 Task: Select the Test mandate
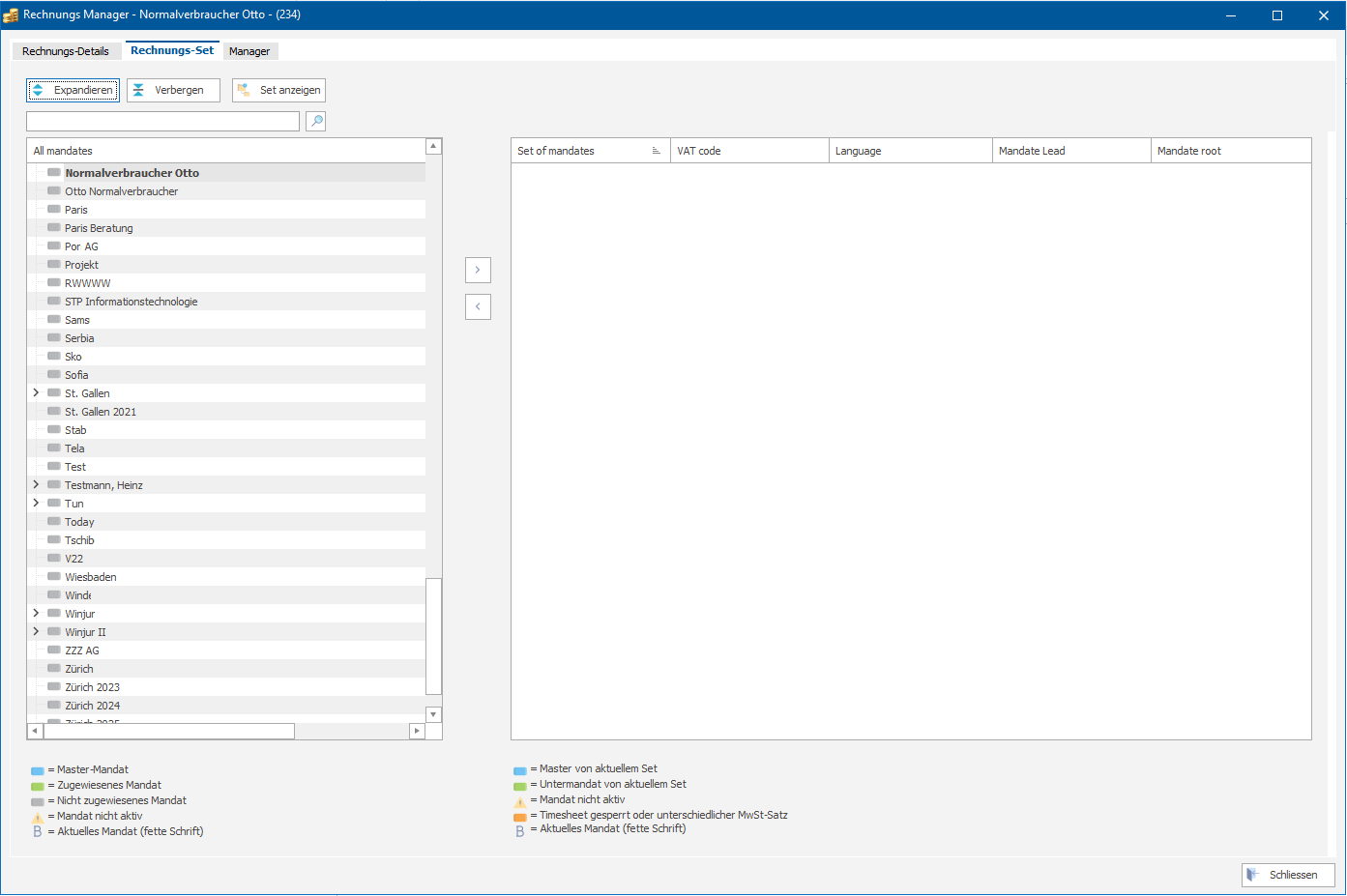tap(226, 467)
